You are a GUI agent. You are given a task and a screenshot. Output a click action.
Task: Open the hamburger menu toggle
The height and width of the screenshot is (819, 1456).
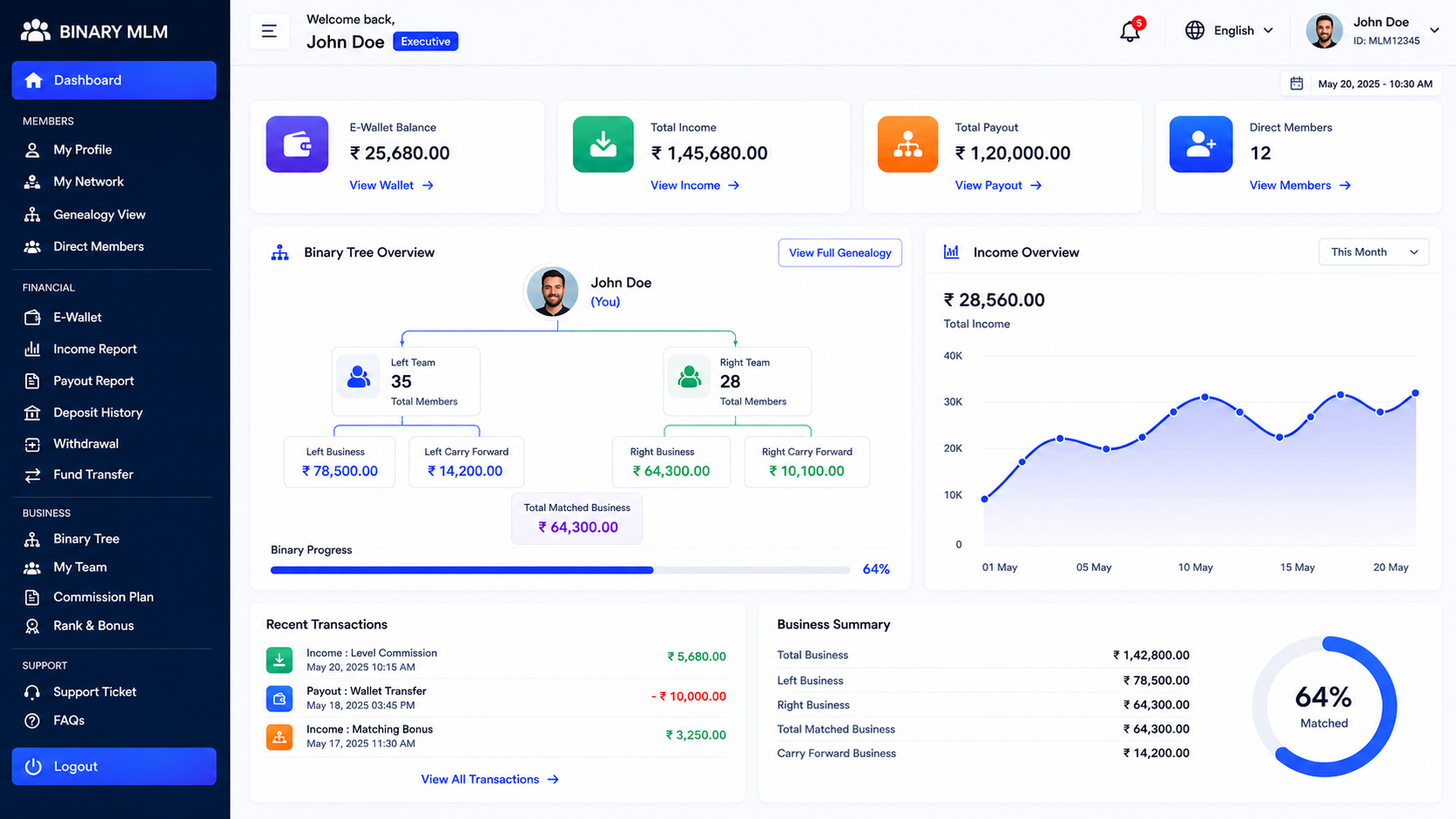269,31
